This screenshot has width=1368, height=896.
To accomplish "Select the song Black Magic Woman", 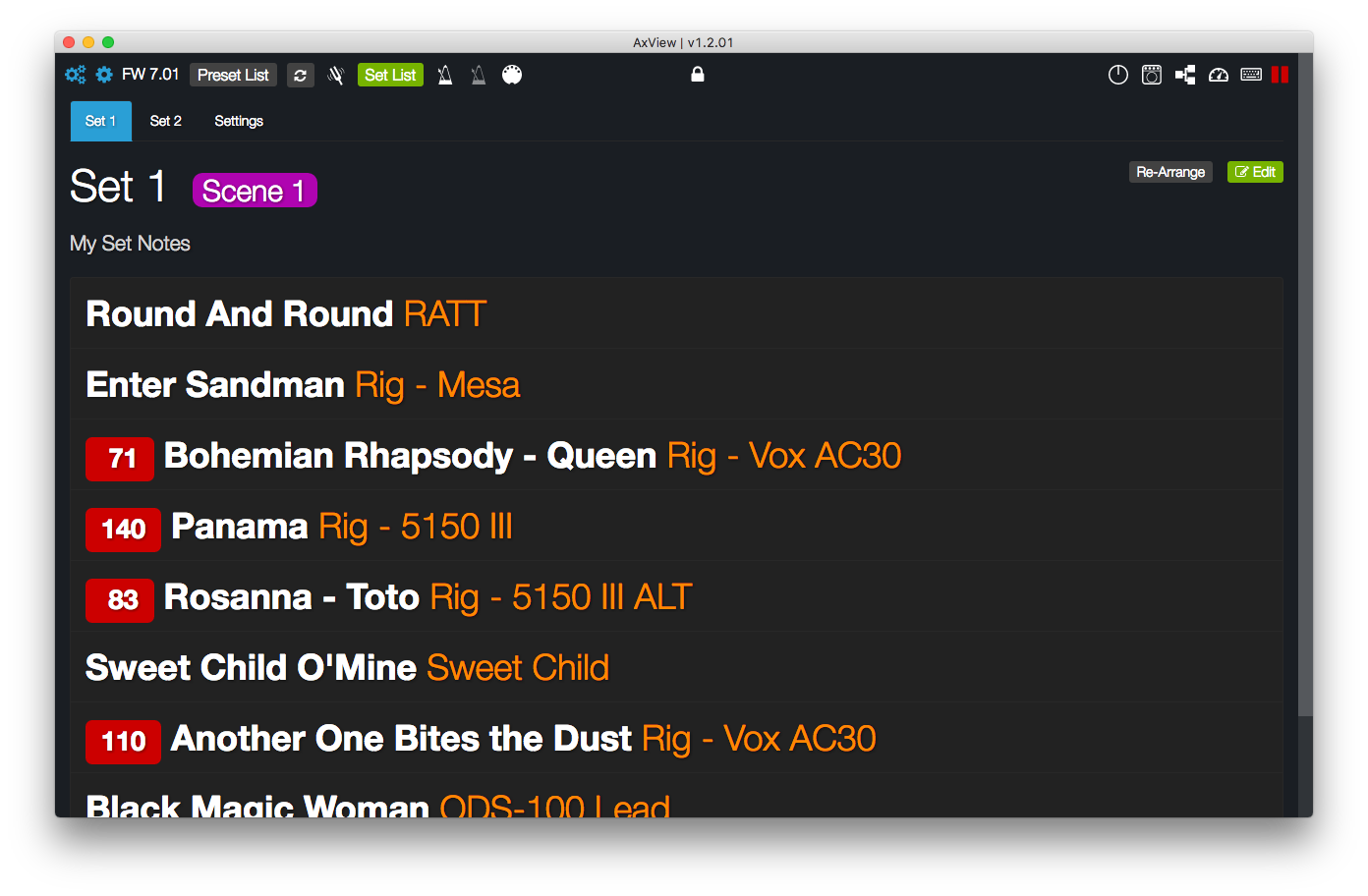I will point(257,806).
